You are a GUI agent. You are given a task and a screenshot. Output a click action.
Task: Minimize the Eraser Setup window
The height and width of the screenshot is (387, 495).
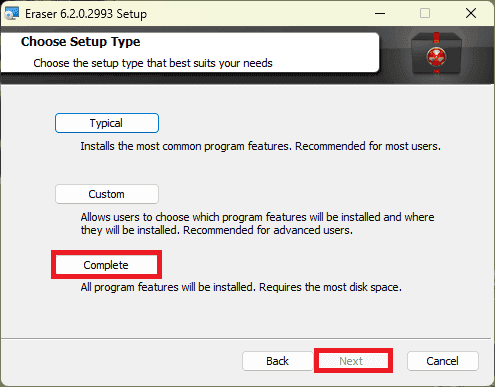pyautogui.click(x=380, y=14)
